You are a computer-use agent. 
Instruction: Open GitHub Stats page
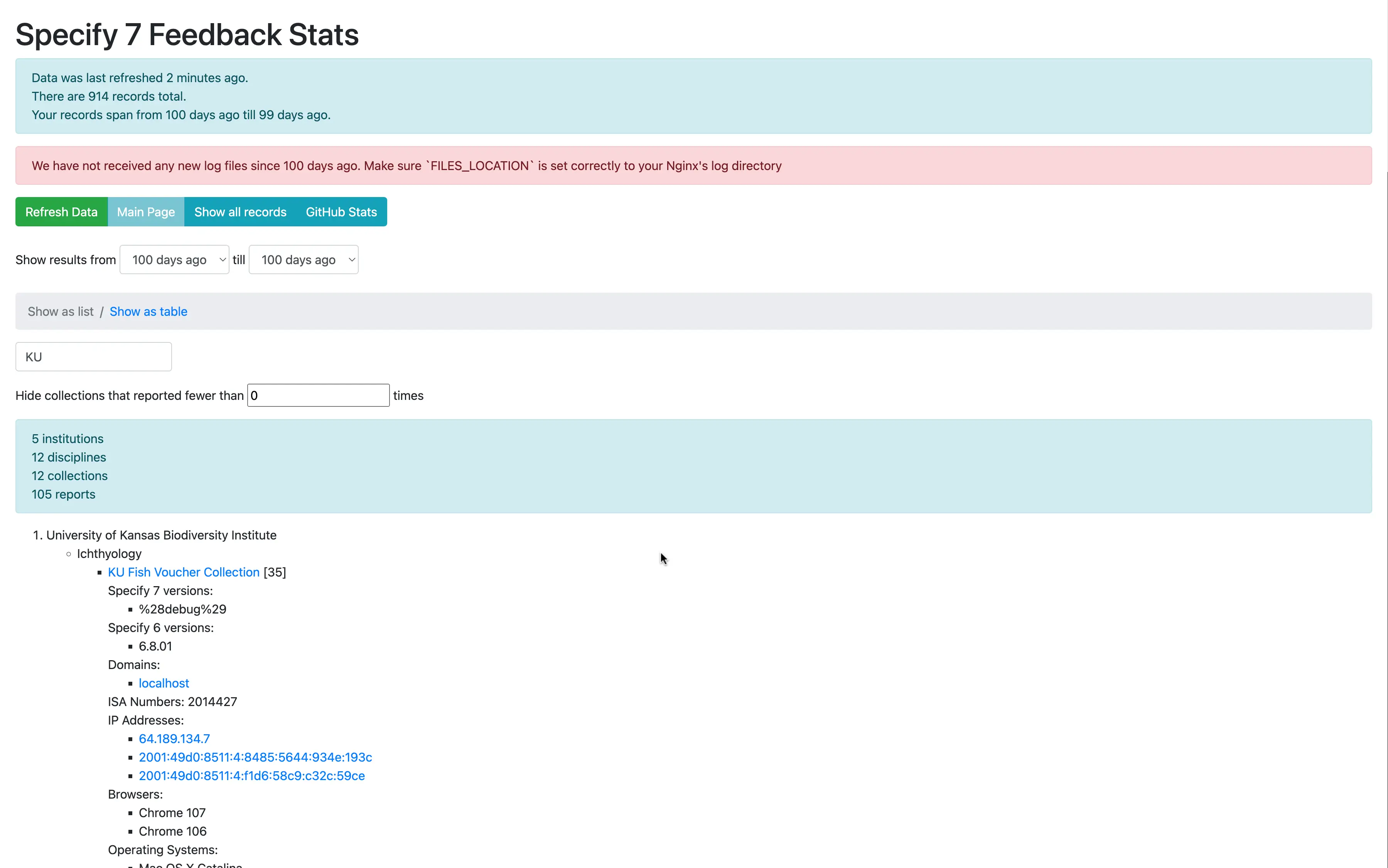tap(341, 212)
